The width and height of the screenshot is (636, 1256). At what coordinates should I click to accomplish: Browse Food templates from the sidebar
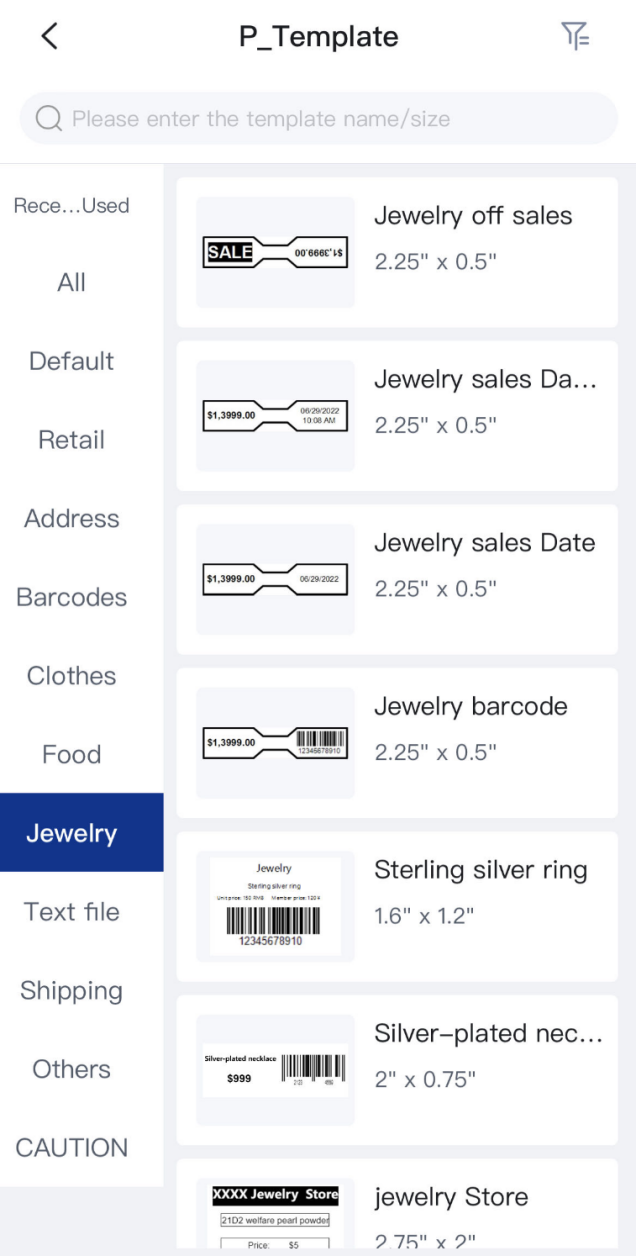pos(70,754)
